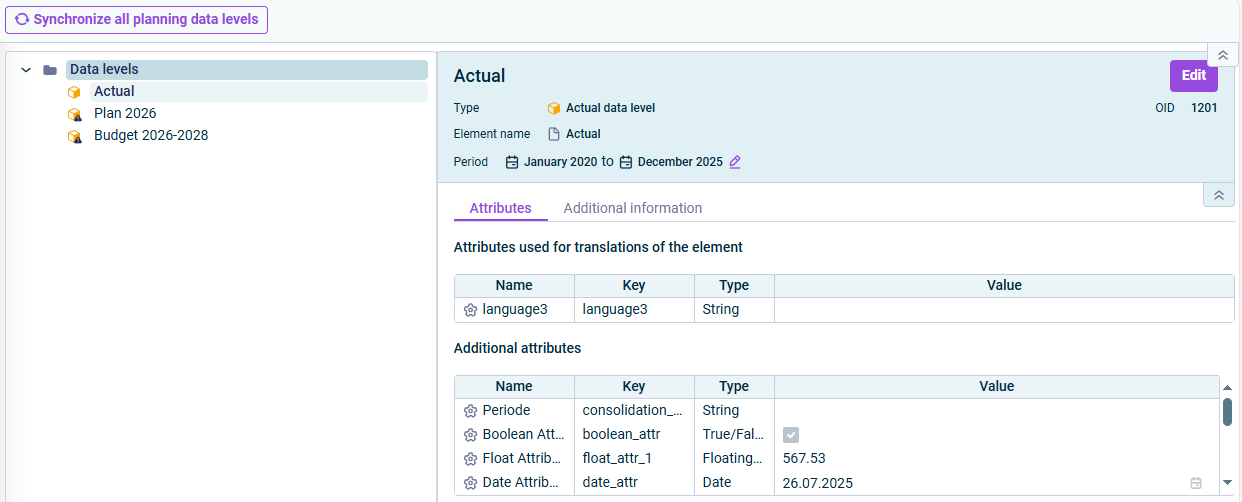Toggle the Boolean Attribute checkbox
This screenshot has width=1242, height=502.
click(791, 435)
